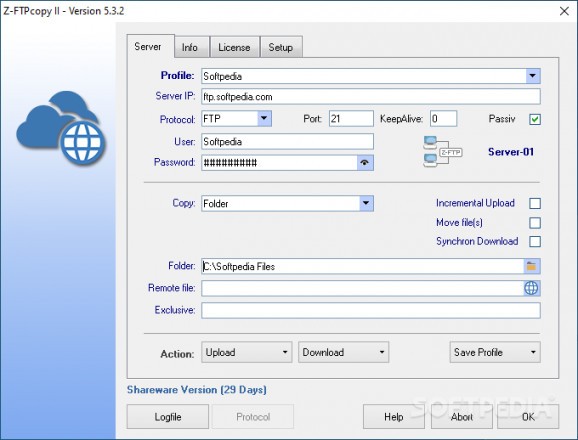The width and height of the screenshot is (578, 440).
Task: Click the disabled Protocol button
Action: [253, 417]
